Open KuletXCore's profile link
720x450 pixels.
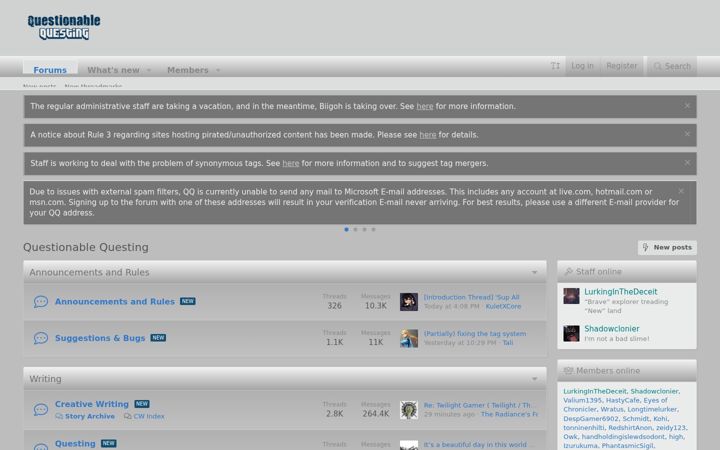click(x=503, y=306)
